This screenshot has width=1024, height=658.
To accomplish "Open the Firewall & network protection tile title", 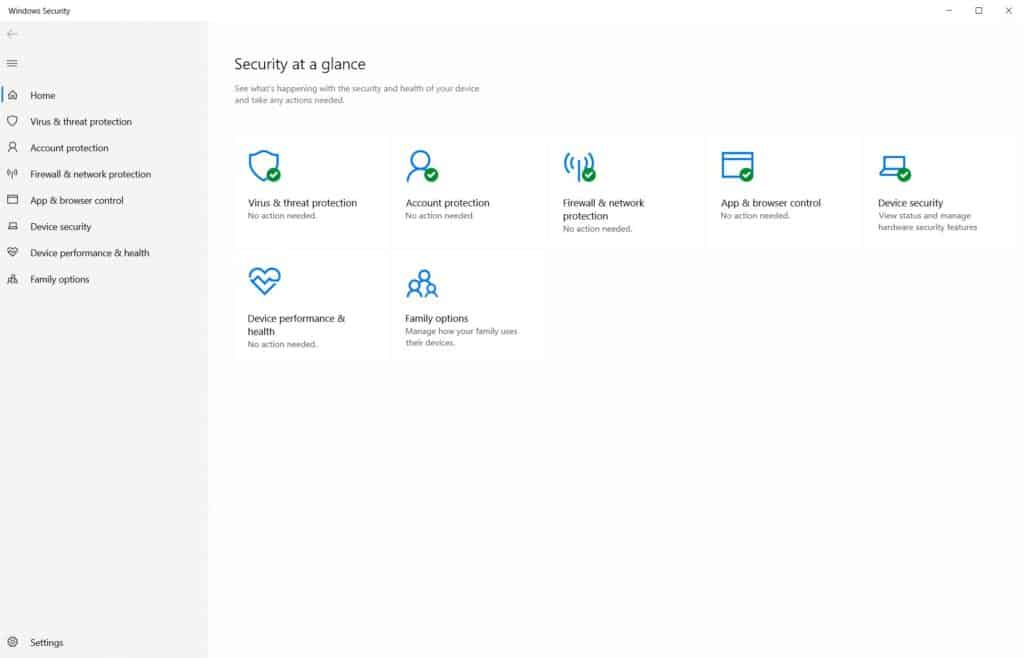I will [x=603, y=210].
